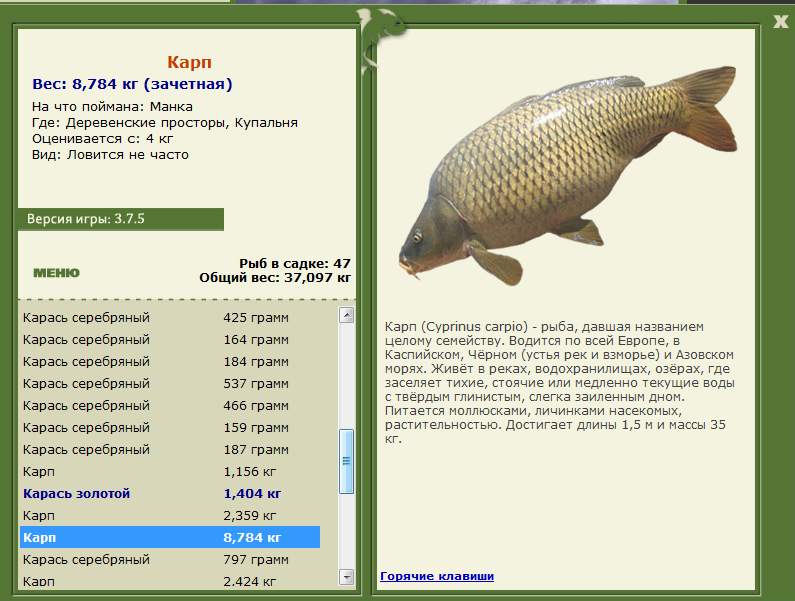Image resolution: width=795 pixels, height=601 pixels.
Task: Select Карась серебряный 425 грамм row
Action: coord(170,317)
